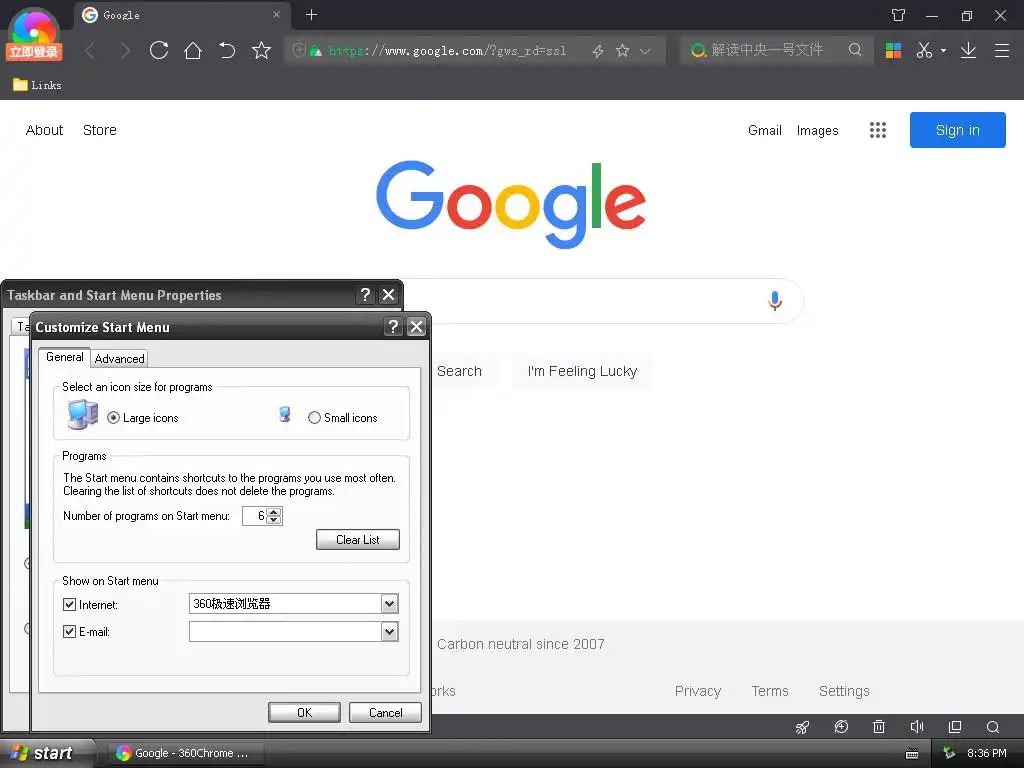The image size is (1024, 768).
Task: Open the browser hamburger main menu
Action: (1002, 50)
